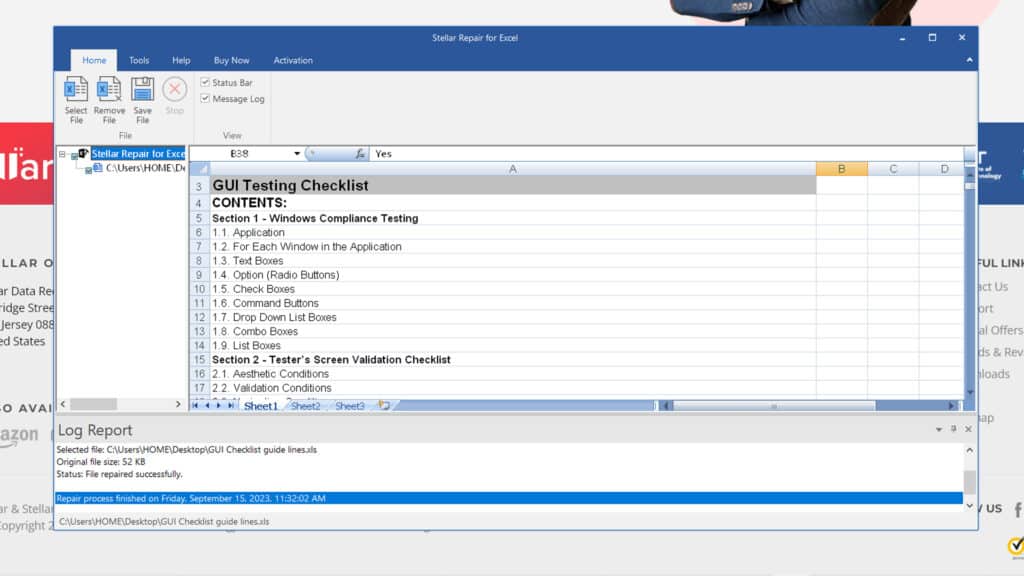
Task: Select the C:\Users\HOME file tree entry
Action: point(145,168)
